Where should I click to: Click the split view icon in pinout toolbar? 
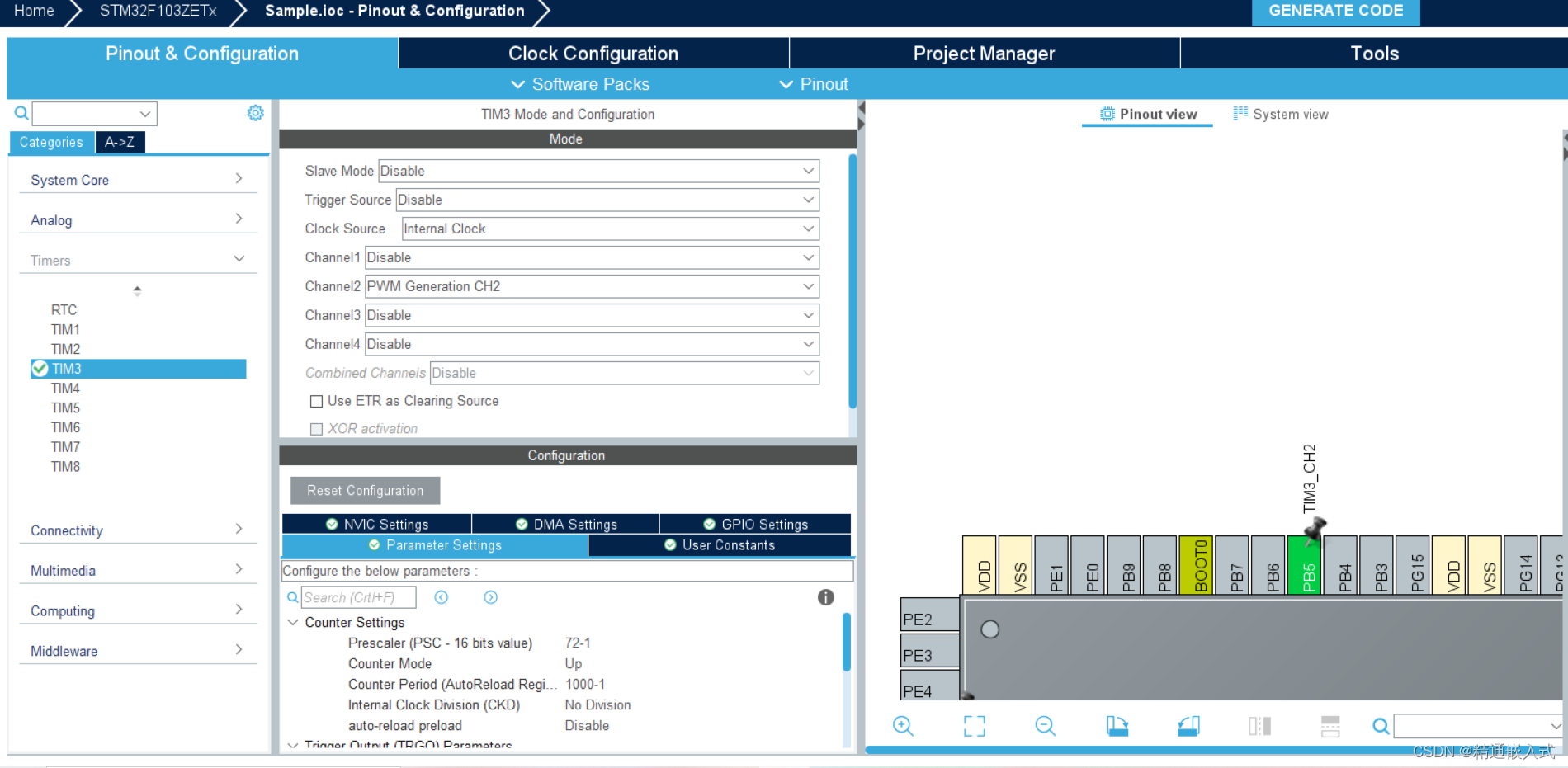click(x=1259, y=726)
